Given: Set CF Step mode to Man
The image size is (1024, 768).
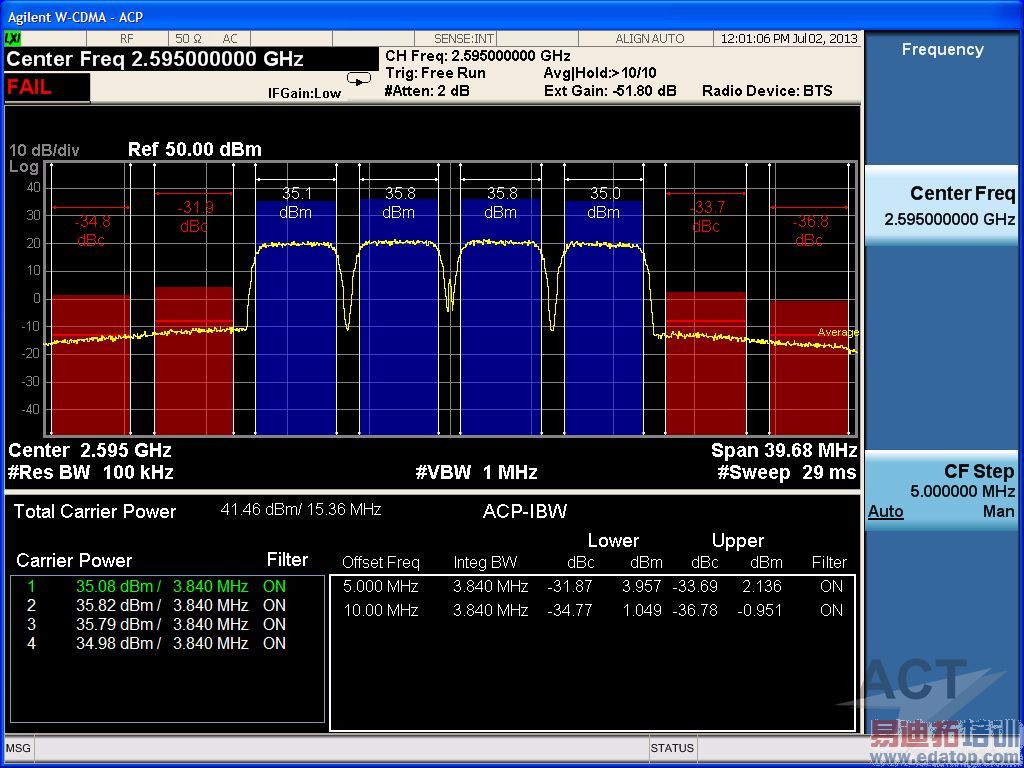Looking at the screenshot, I should coord(998,511).
